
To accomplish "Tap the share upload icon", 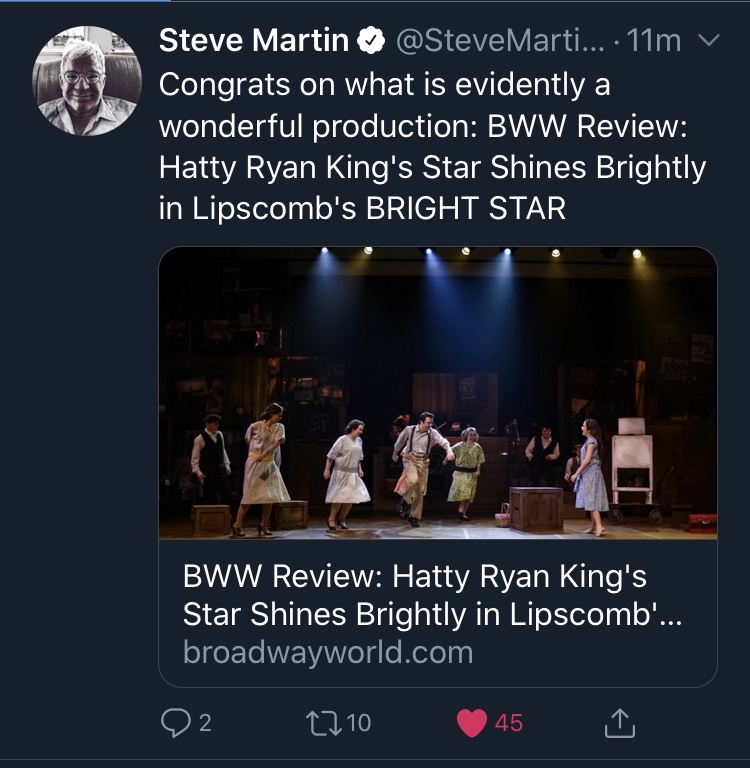I will 620,722.
